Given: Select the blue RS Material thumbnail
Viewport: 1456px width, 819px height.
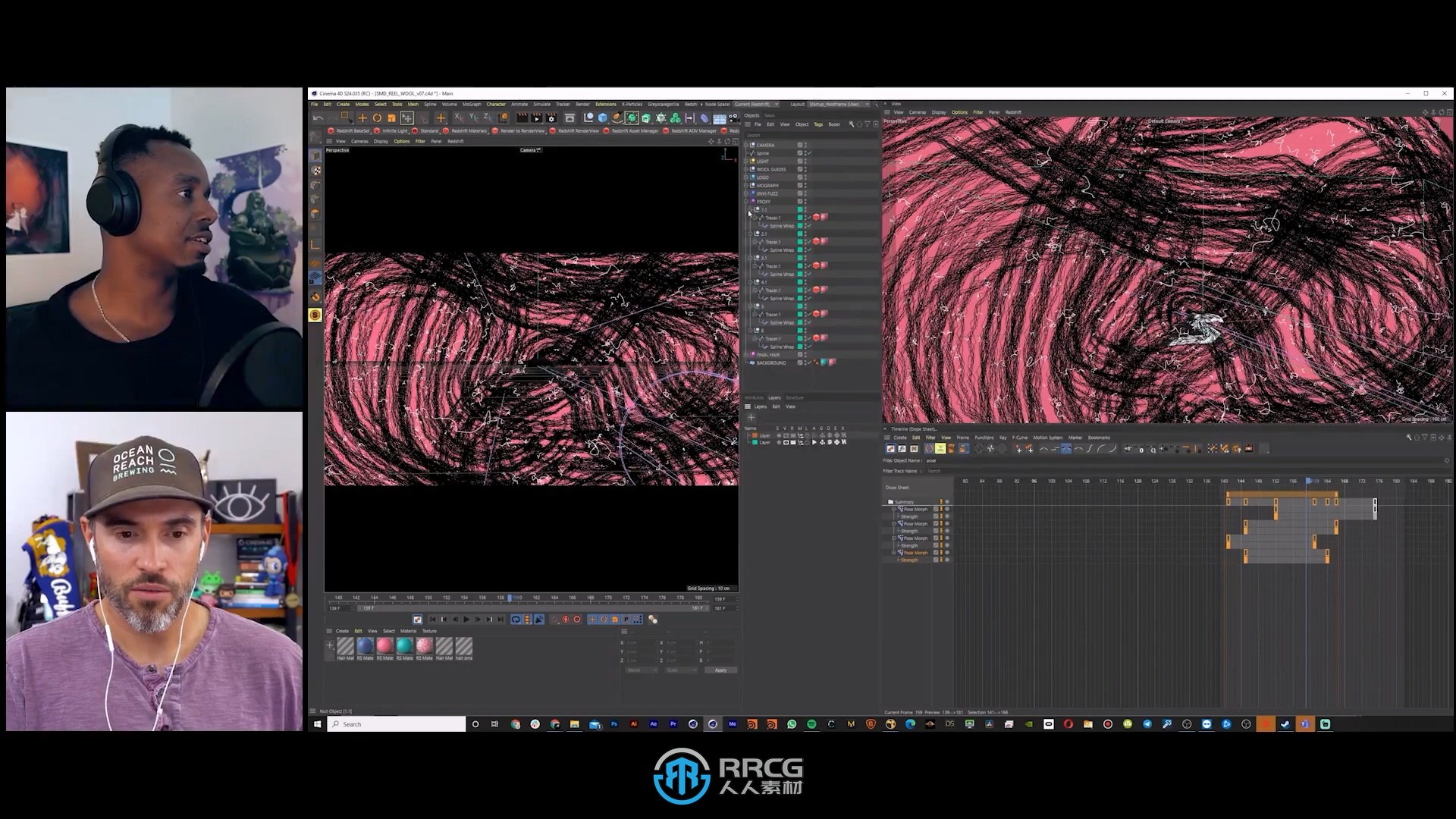Looking at the screenshot, I should [365, 645].
